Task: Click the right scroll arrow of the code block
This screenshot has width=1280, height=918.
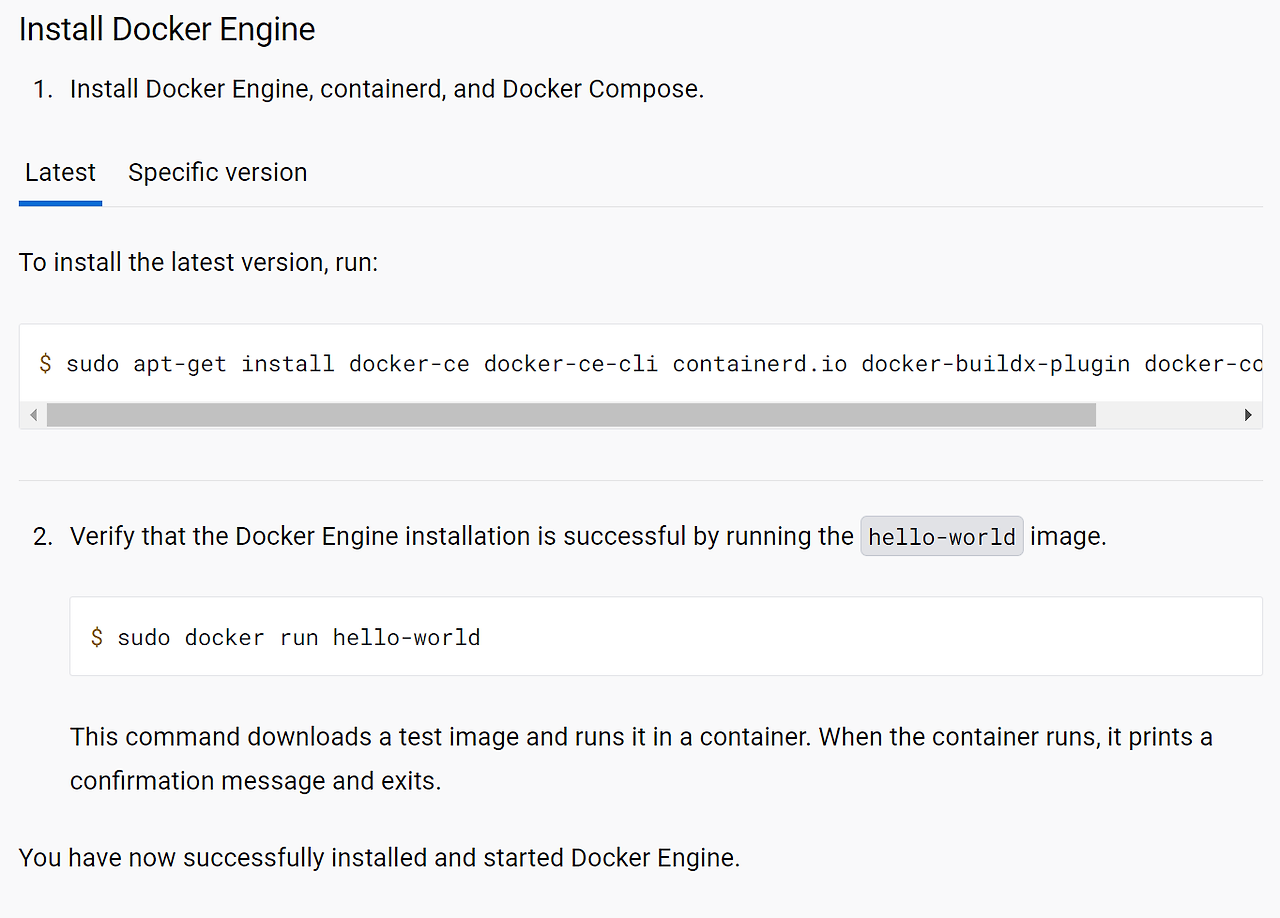Action: click(x=1248, y=415)
